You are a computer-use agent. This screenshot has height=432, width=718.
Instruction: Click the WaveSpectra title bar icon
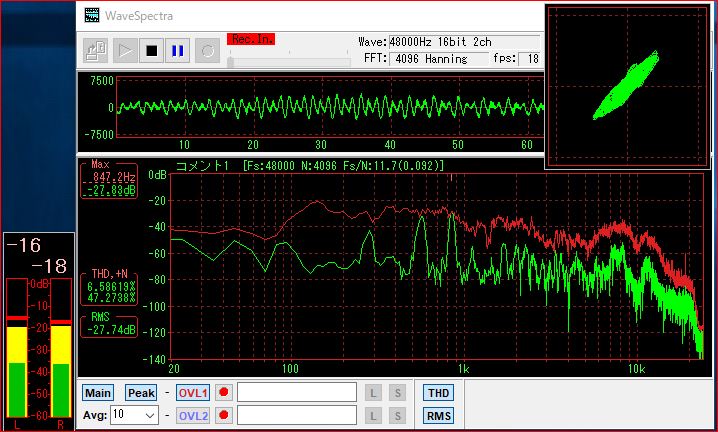coord(92,15)
